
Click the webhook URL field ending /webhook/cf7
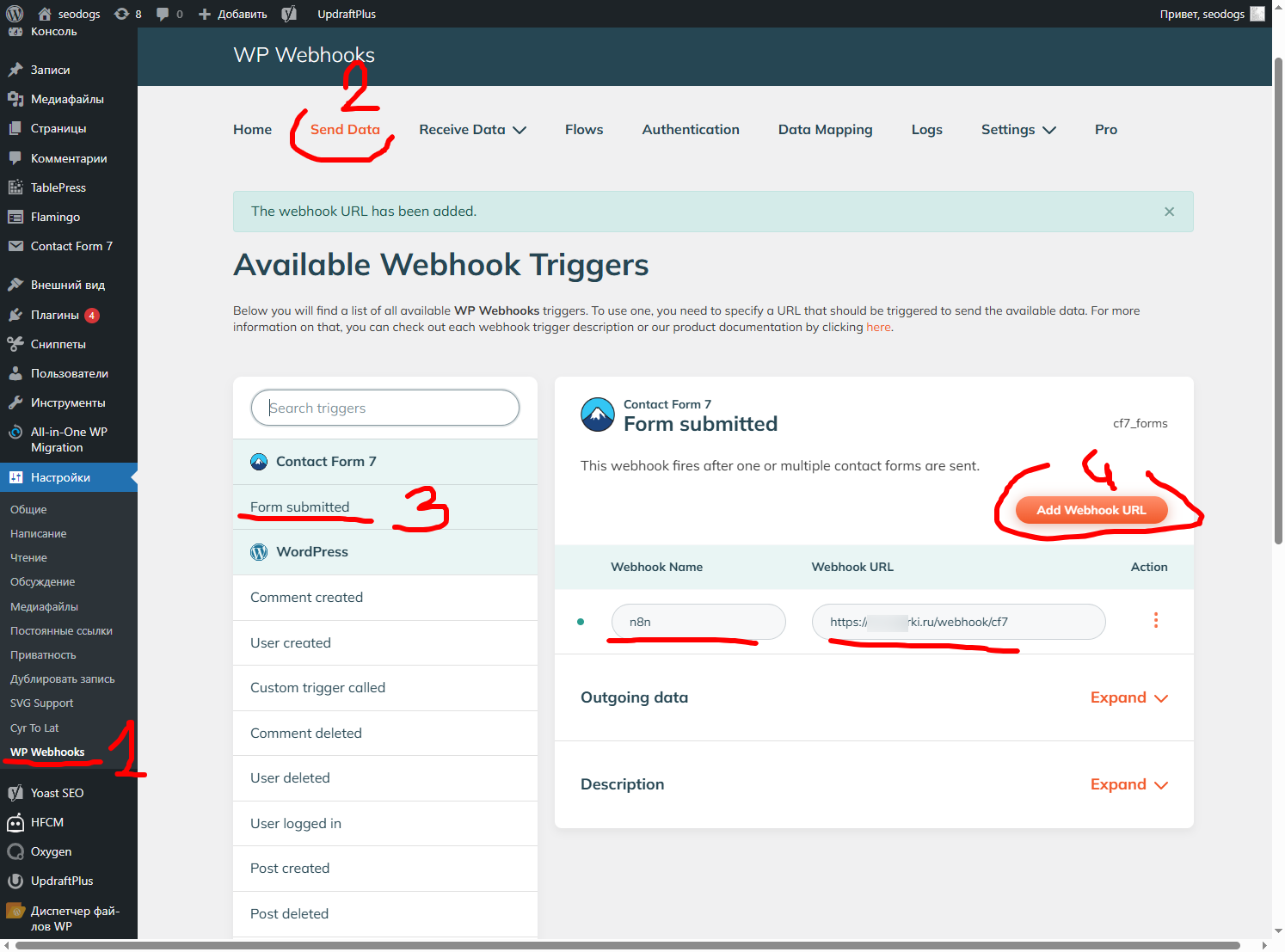958,622
